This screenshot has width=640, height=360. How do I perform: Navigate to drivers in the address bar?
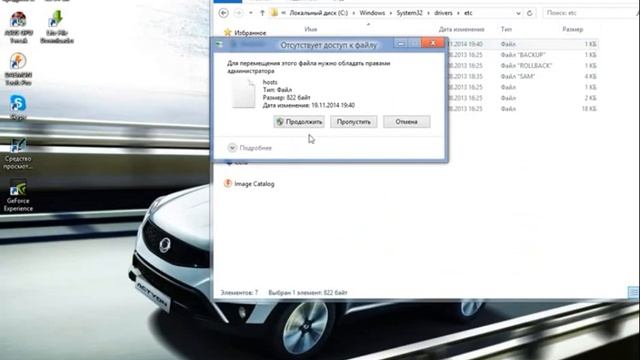point(443,13)
